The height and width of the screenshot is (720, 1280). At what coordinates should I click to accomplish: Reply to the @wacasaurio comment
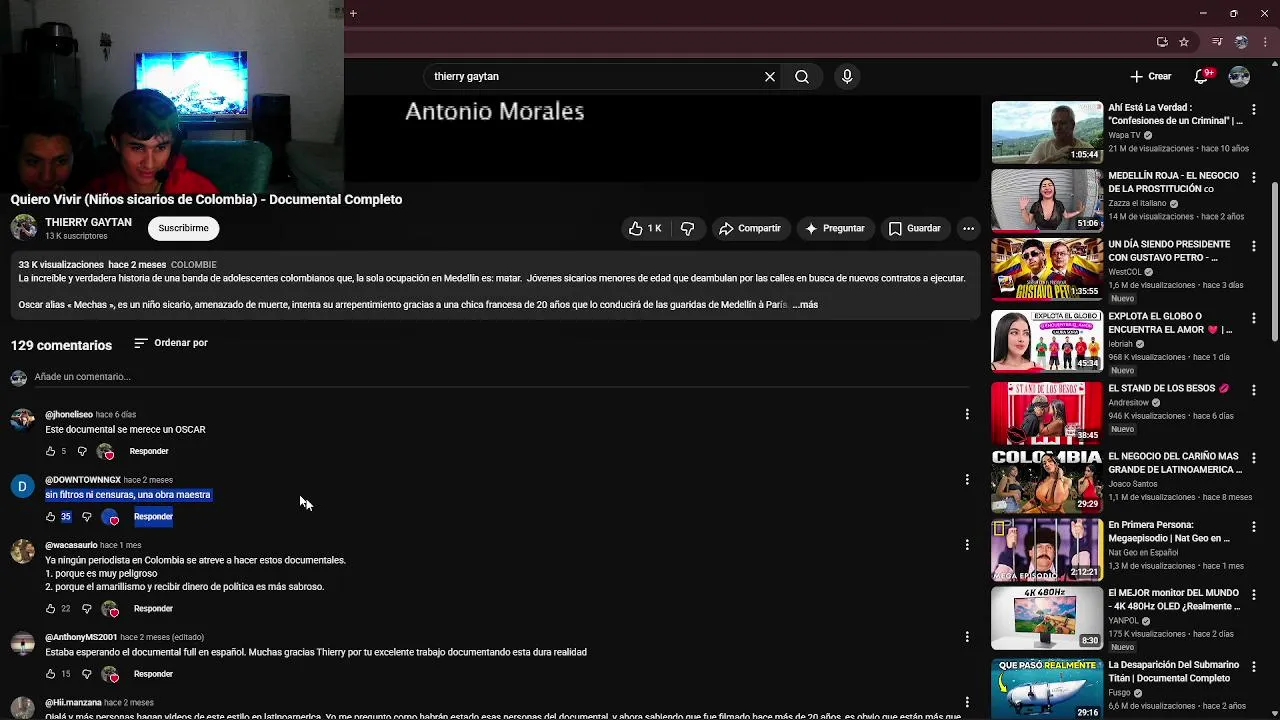(x=153, y=608)
